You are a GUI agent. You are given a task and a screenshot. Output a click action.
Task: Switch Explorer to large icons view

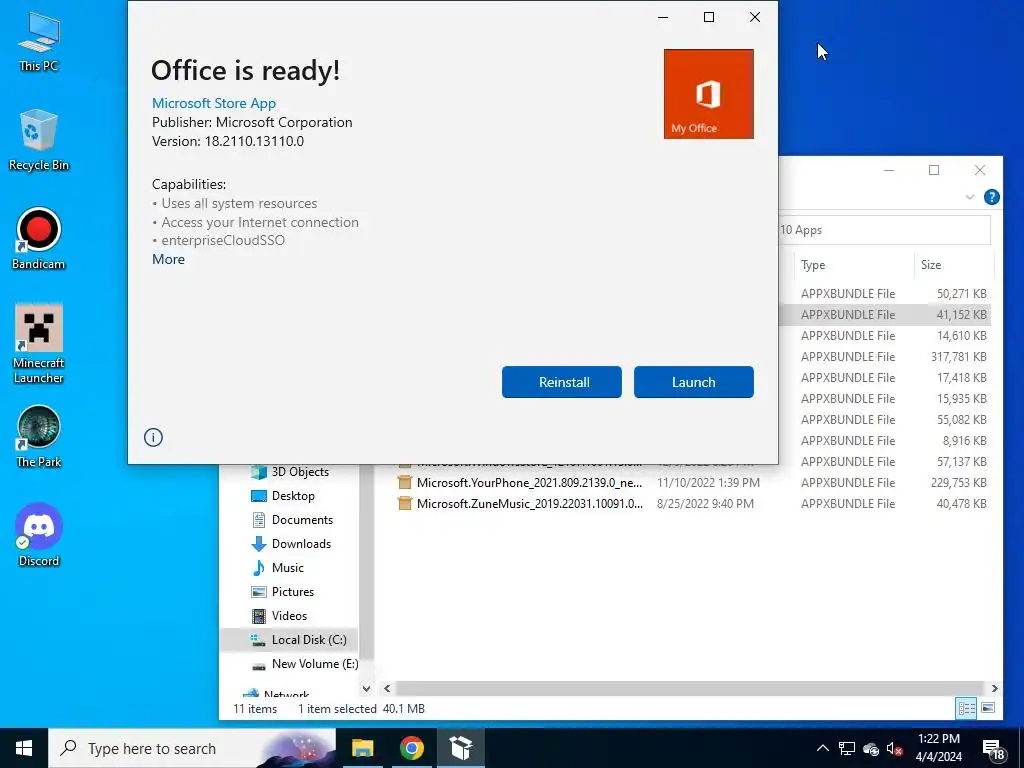tap(988, 709)
